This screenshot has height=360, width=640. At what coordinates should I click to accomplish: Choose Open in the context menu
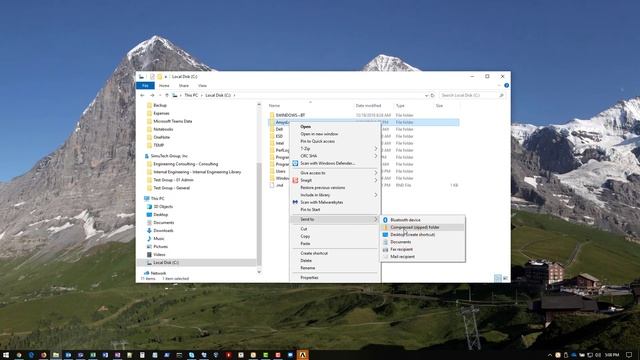(335, 127)
